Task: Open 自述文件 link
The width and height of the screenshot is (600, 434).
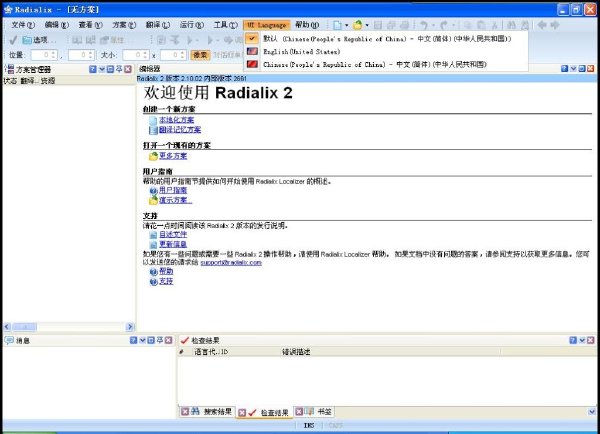Action: 173,234
